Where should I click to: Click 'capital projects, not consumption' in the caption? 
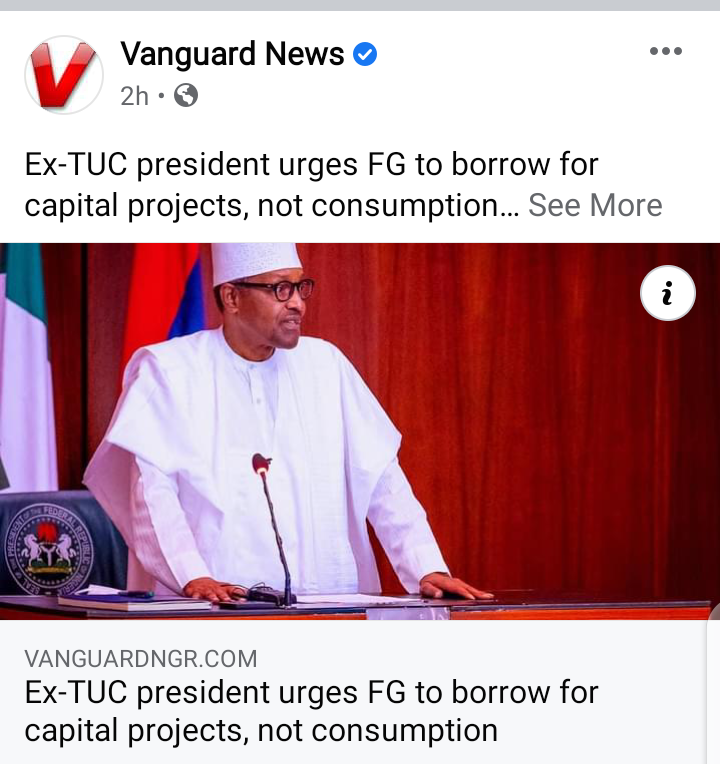(261, 205)
